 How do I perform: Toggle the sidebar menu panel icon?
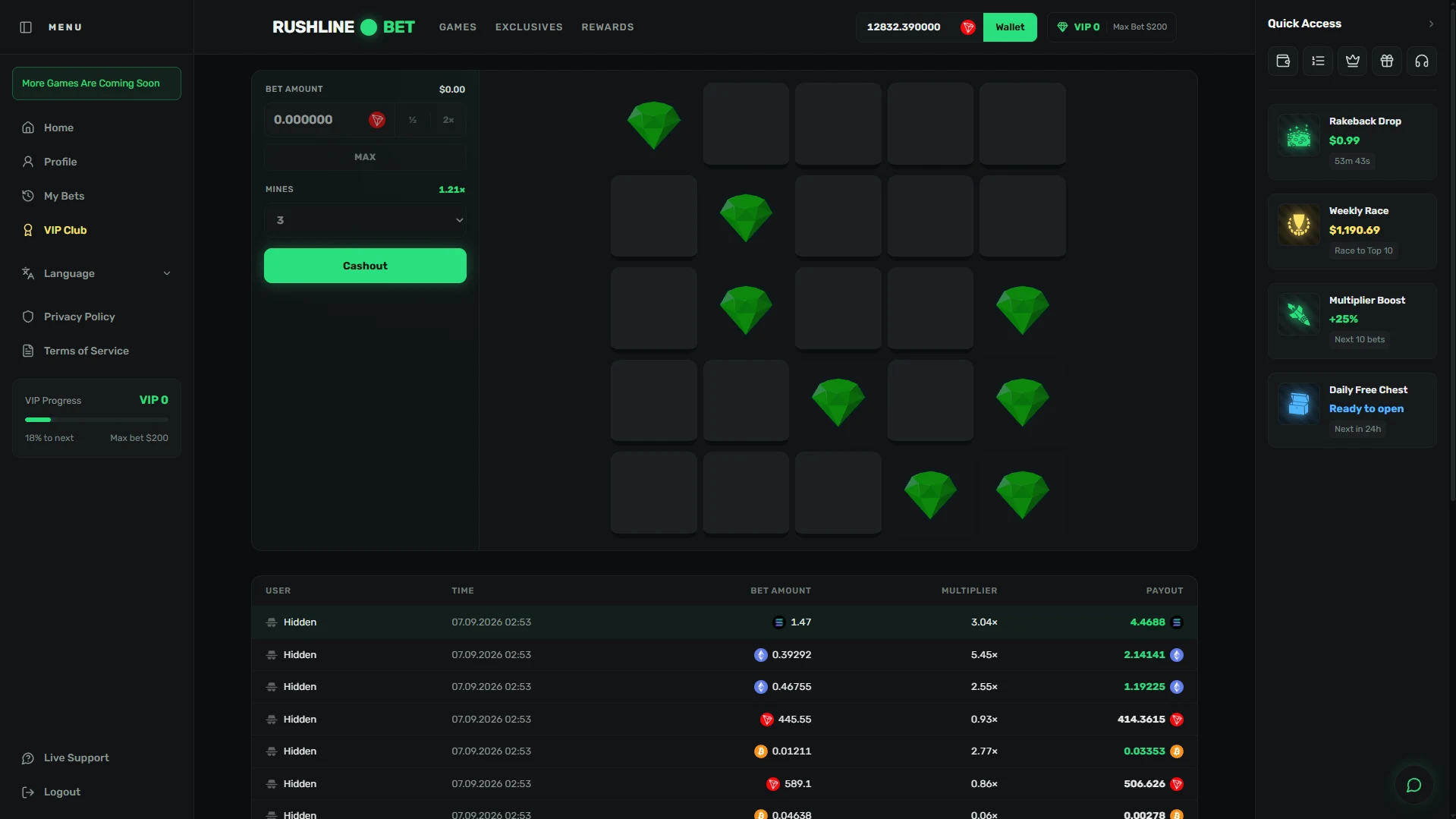[26, 27]
